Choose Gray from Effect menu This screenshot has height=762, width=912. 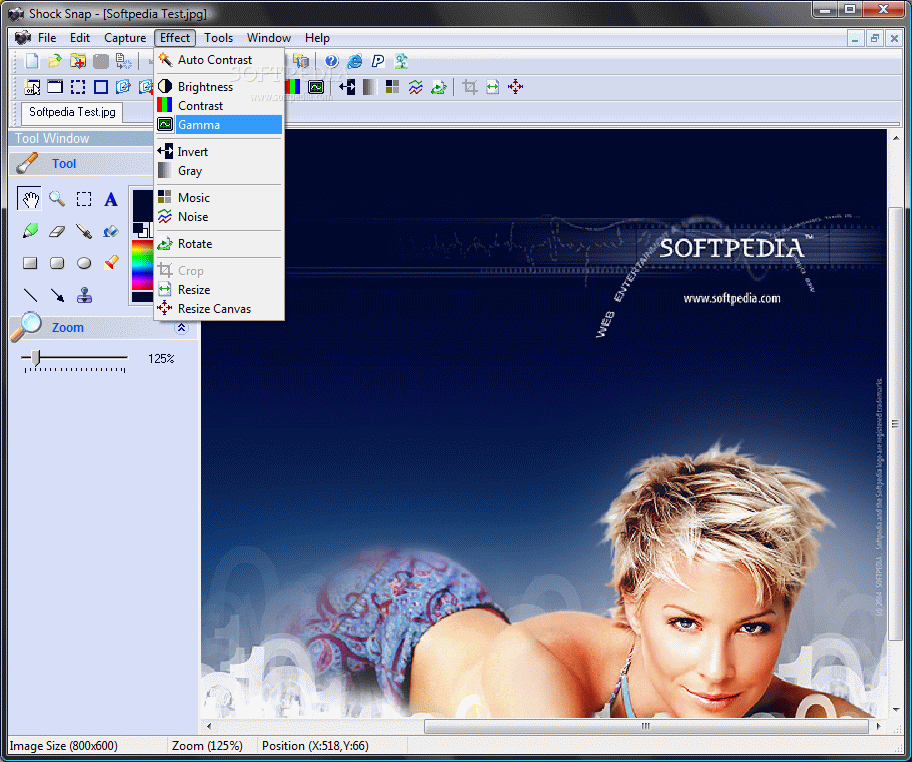(x=219, y=171)
